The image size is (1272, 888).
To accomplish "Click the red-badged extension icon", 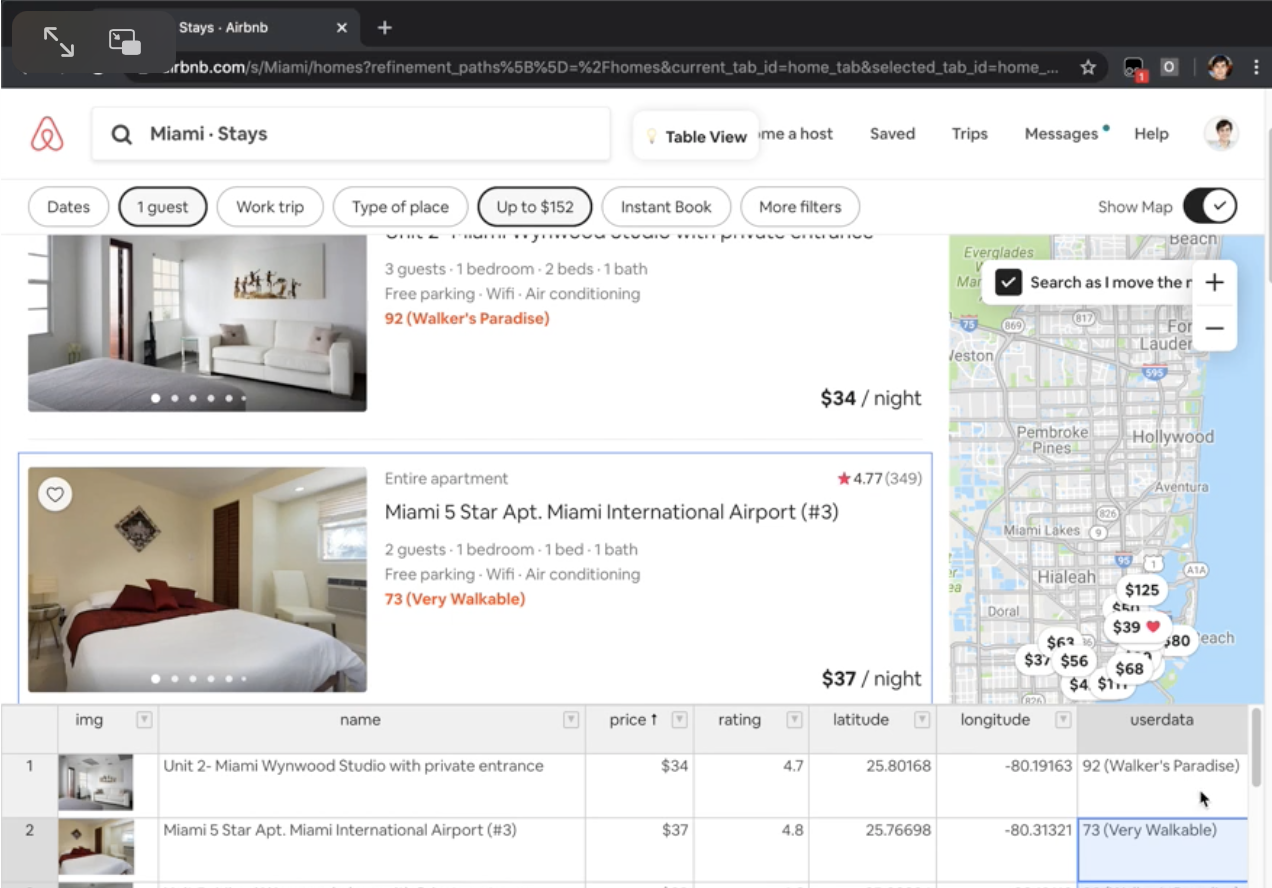I will 1134,68.
